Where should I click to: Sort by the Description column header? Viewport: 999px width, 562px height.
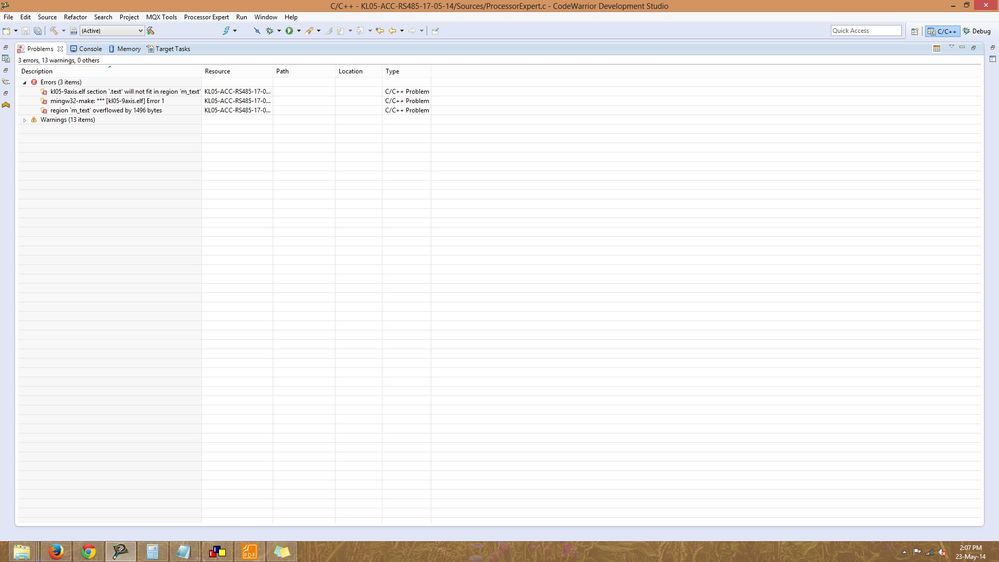(x=110, y=71)
